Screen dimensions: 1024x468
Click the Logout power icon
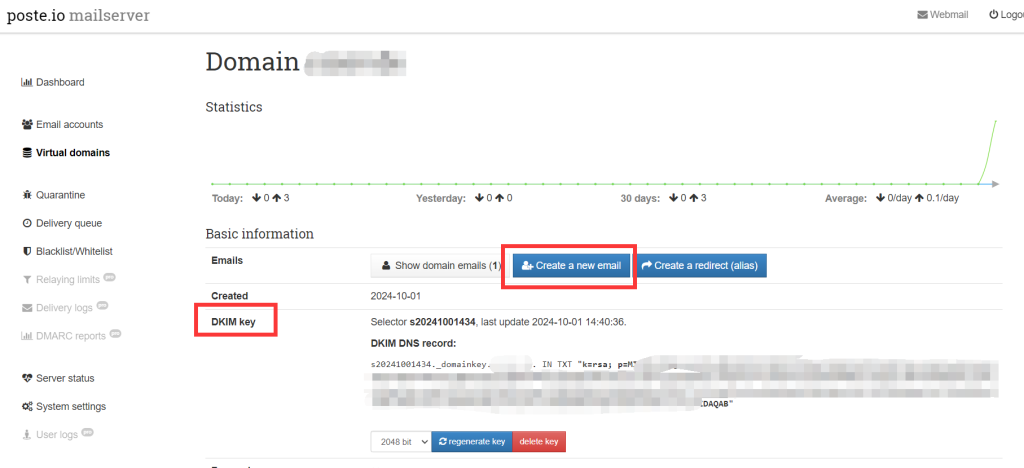[x=993, y=14]
